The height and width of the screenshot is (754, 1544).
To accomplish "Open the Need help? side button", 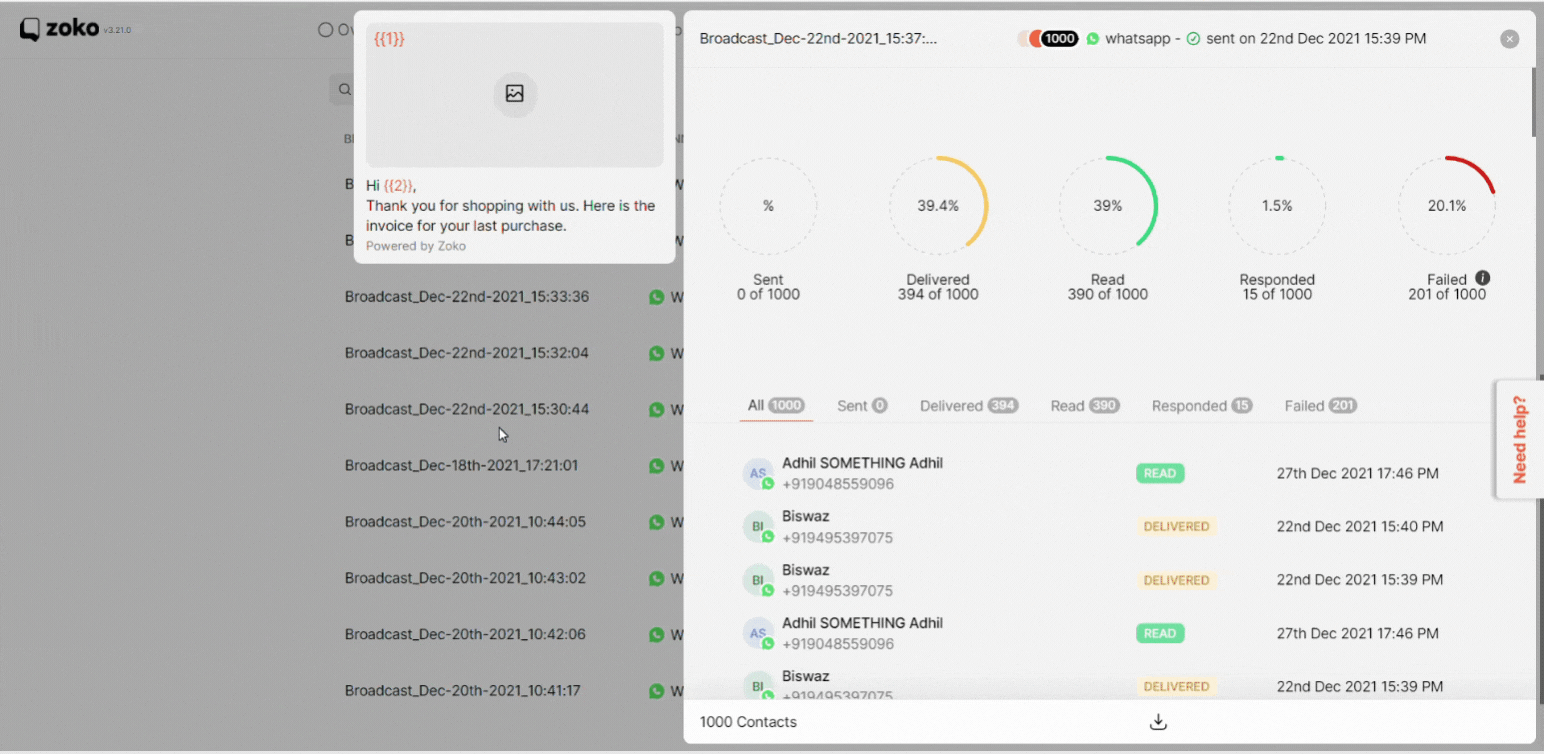I will pyautogui.click(x=1519, y=439).
